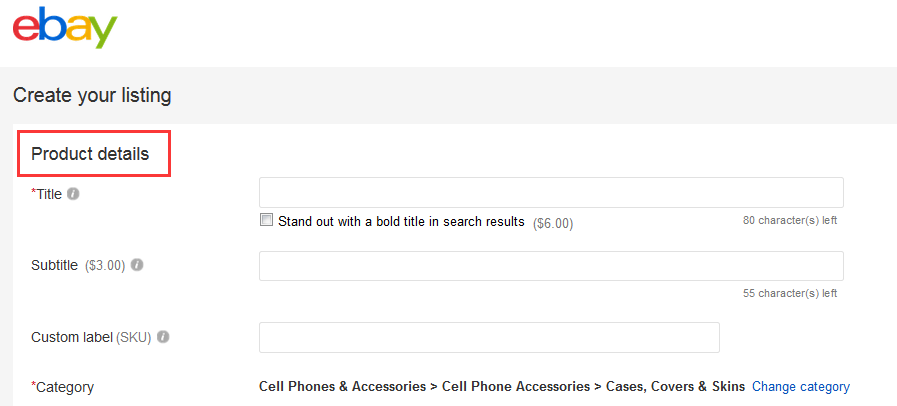Click the info icon next to Title
897x406 pixels.
pyautogui.click(x=73, y=194)
